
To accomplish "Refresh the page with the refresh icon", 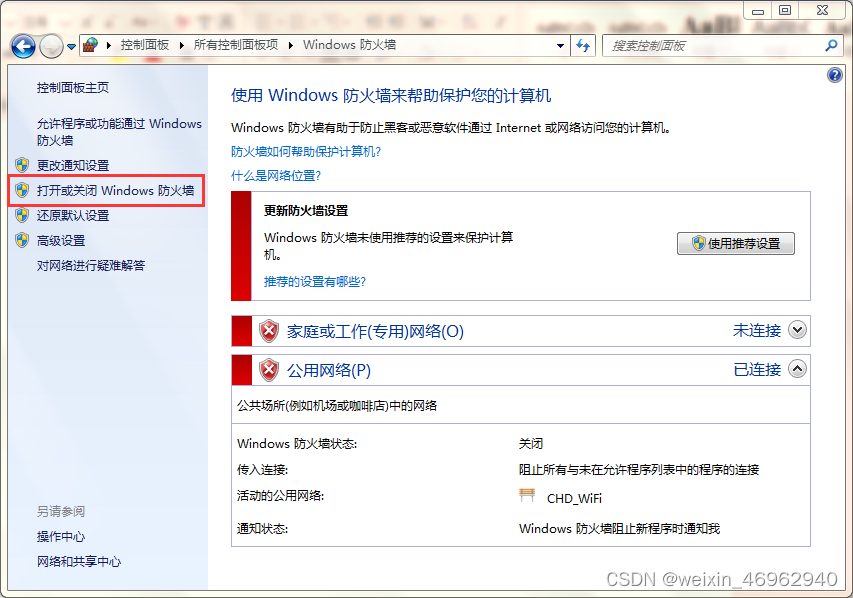I will [x=583, y=46].
